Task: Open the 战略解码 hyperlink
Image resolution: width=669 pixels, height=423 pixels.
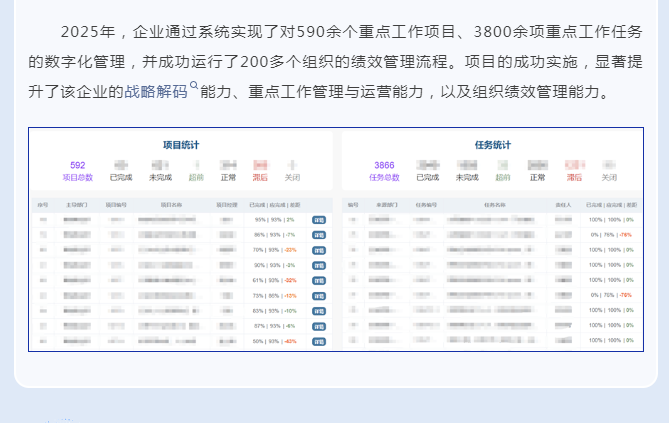Action: (155, 92)
